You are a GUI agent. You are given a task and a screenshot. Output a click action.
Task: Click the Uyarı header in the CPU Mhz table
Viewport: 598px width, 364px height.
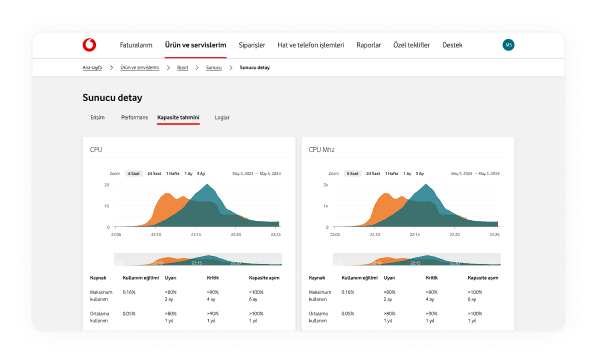pyautogui.click(x=389, y=278)
